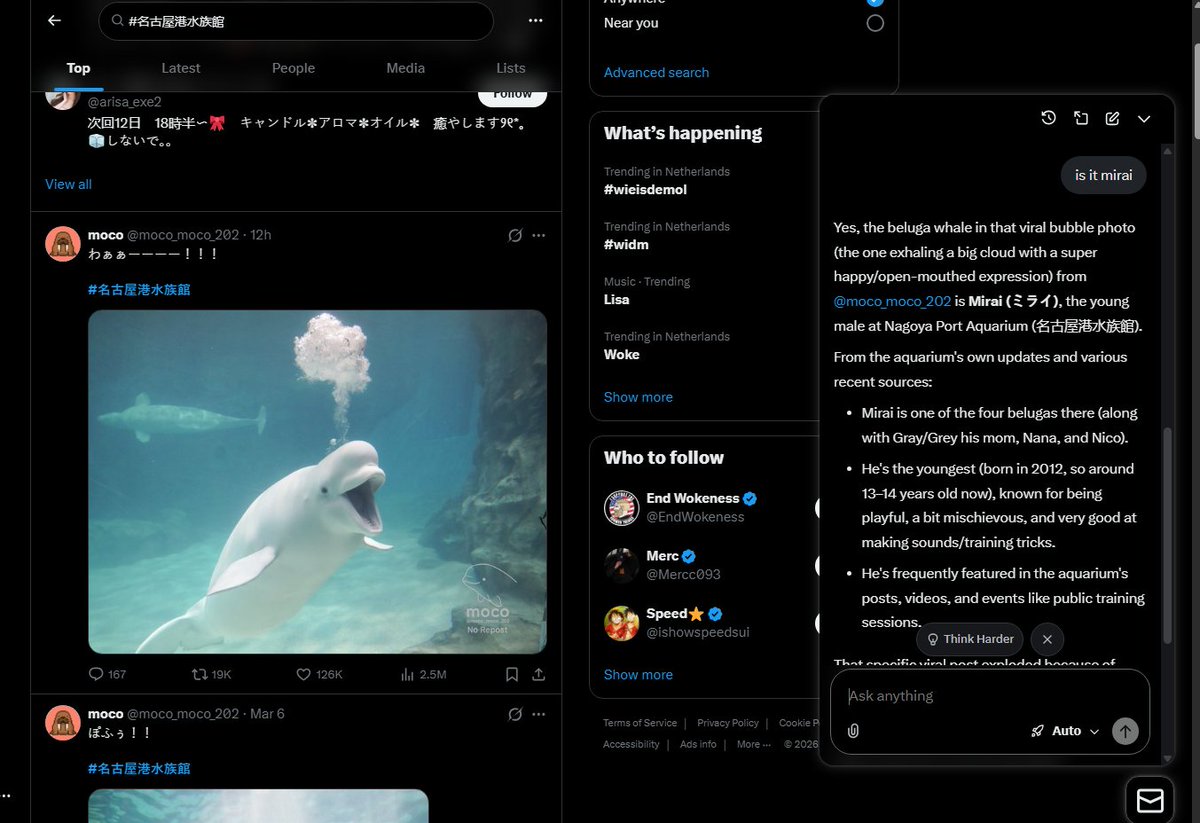Open #名古屋港水族館 hashtag in the Mar 6 post

[139, 769]
